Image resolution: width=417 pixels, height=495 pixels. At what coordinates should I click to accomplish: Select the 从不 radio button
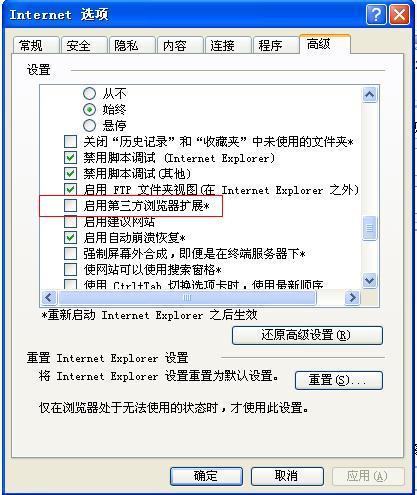pyautogui.click(x=89, y=94)
